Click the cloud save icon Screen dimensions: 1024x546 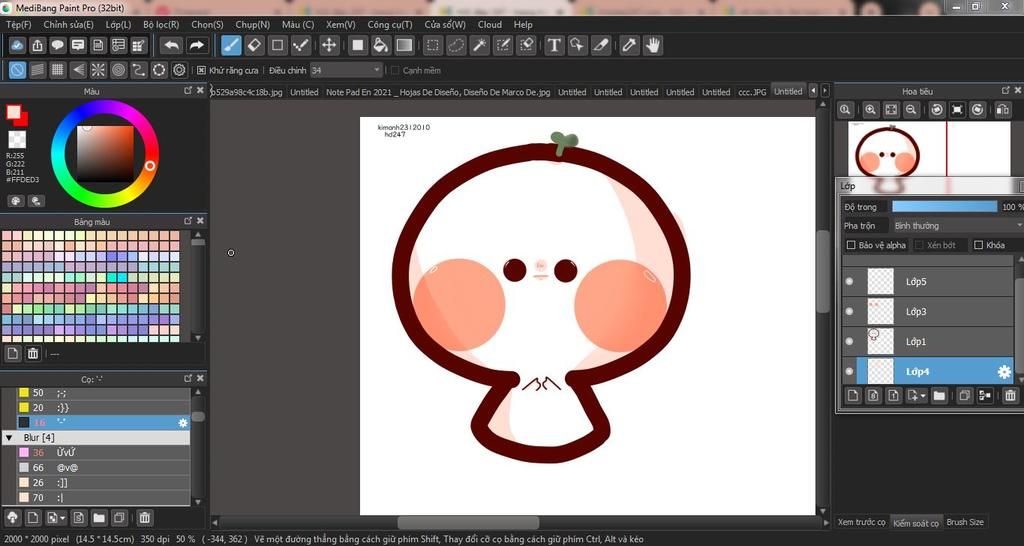[x=18, y=45]
